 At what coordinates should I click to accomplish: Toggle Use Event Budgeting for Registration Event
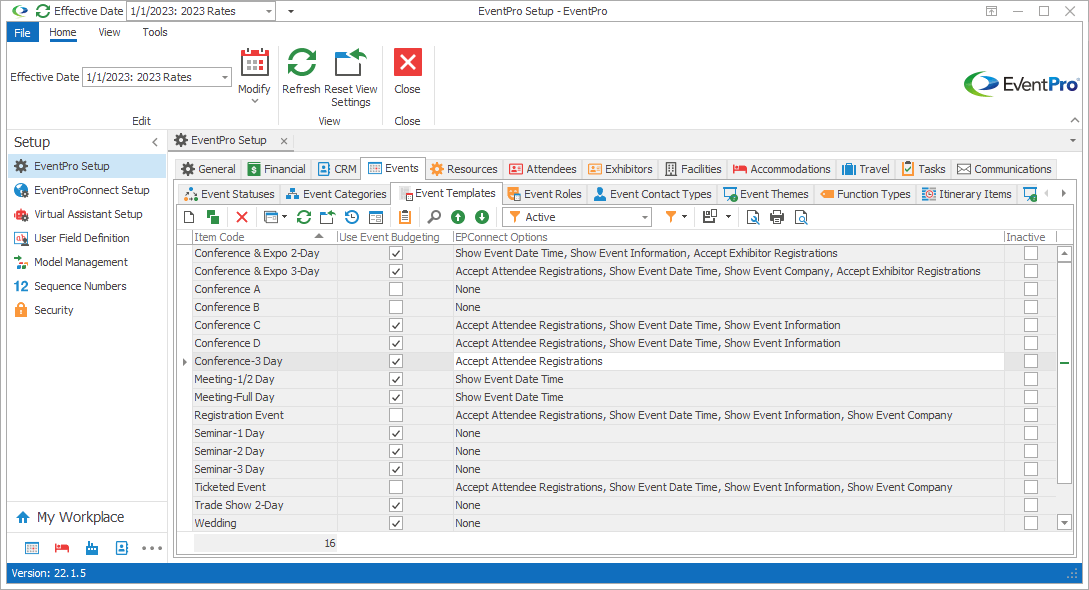(396, 415)
